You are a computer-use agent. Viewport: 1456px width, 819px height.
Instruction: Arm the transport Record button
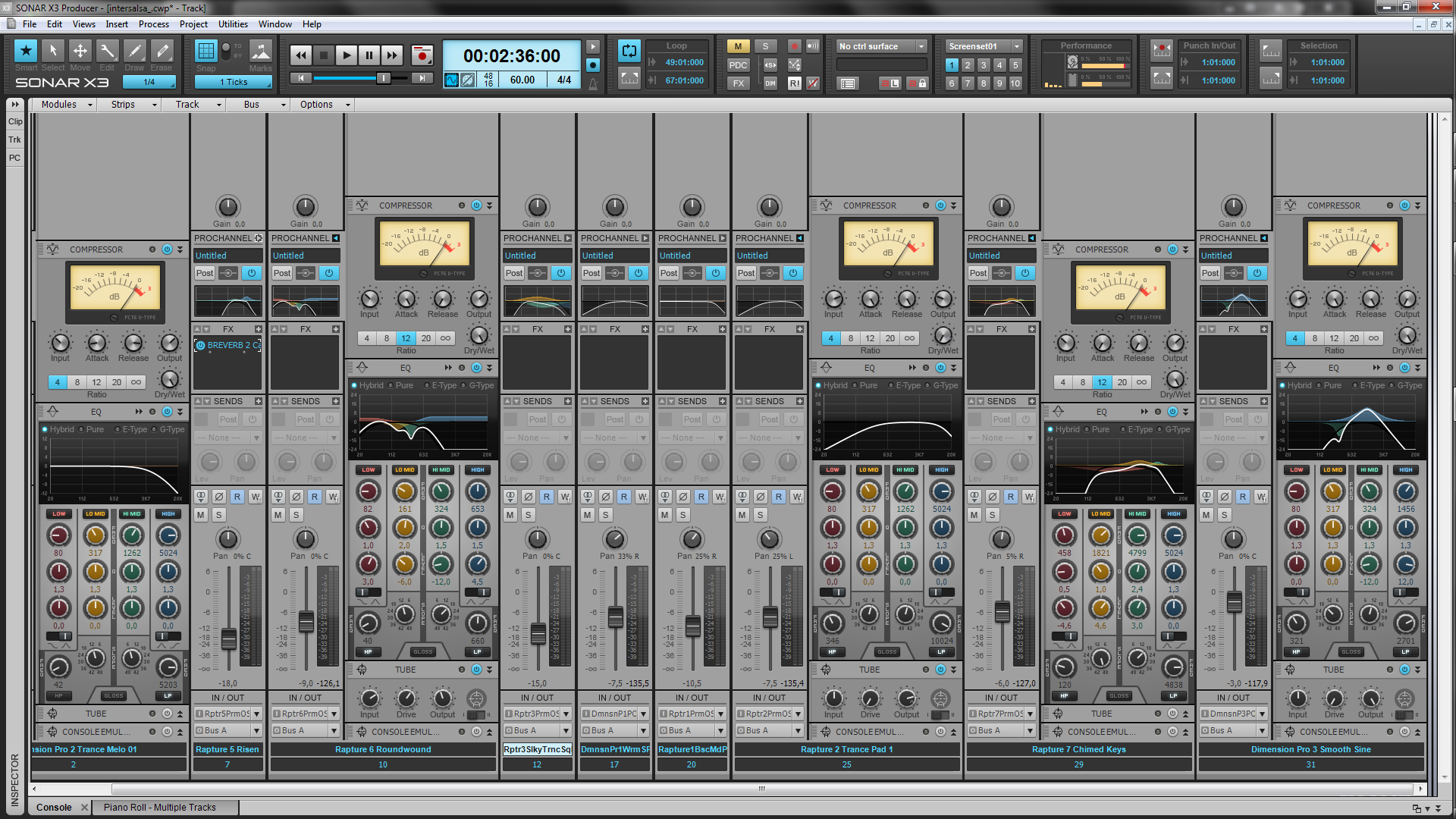422,55
